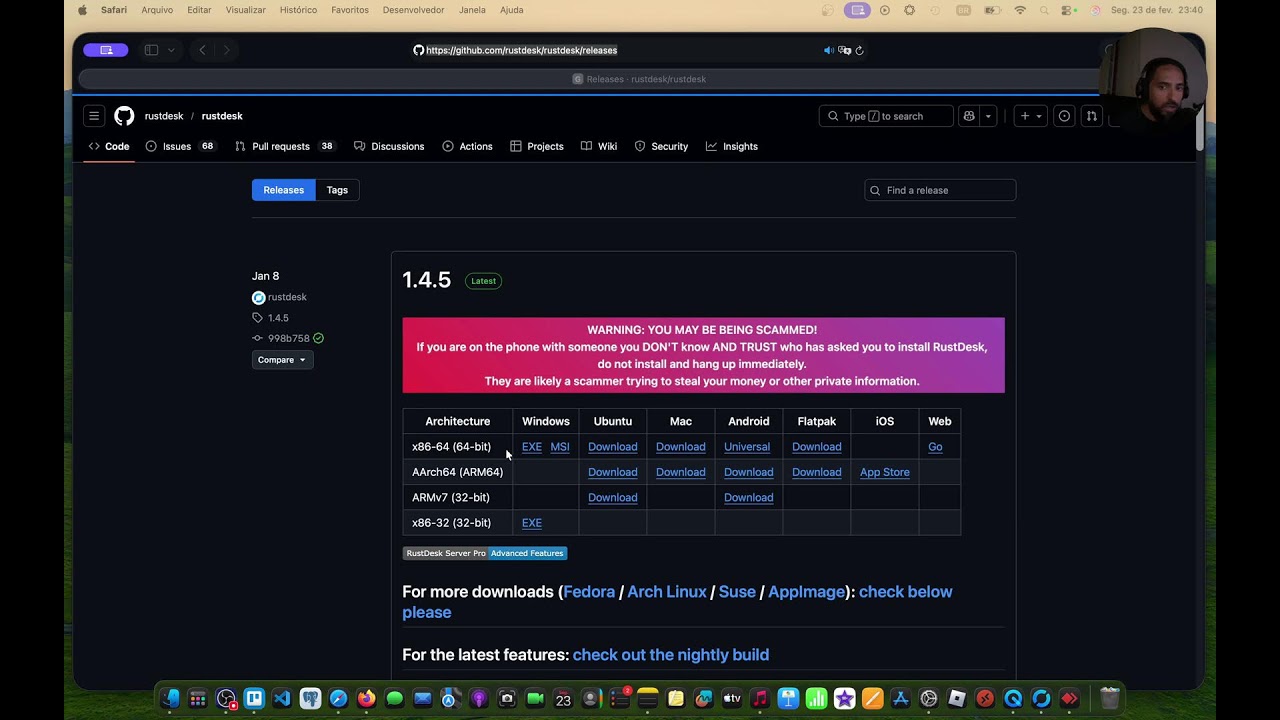Download Ubuntu ARMv7 build
The width and height of the screenshot is (1280, 720).
[613, 498]
